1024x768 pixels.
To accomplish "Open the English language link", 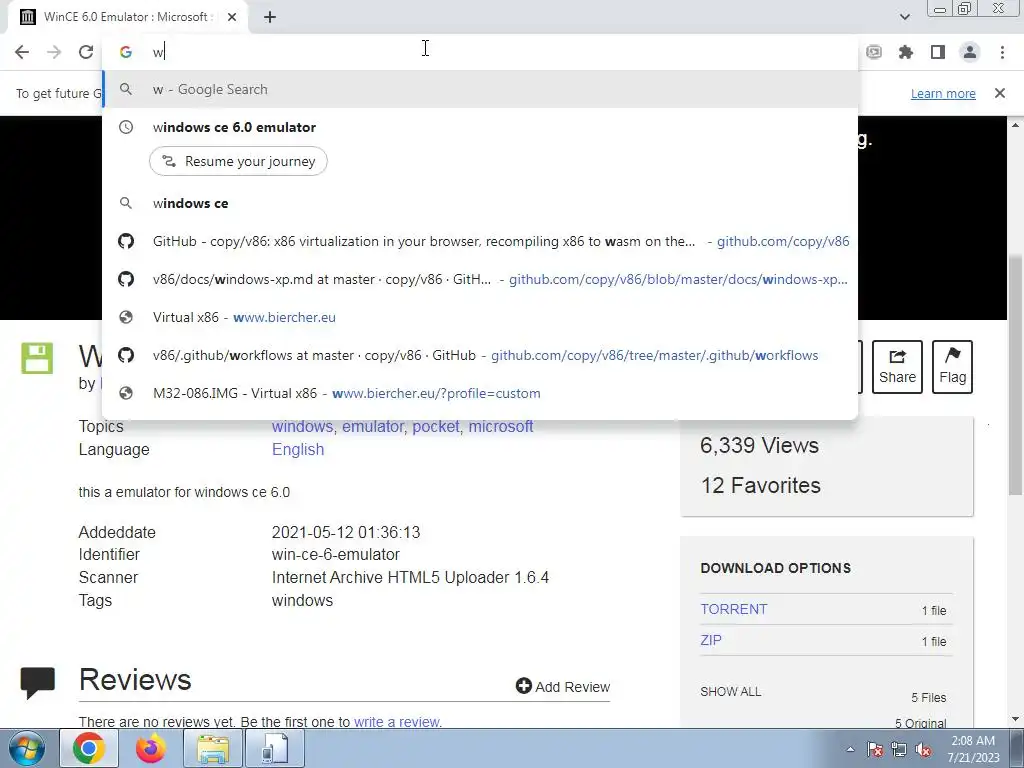I will (x=298, y=449).
